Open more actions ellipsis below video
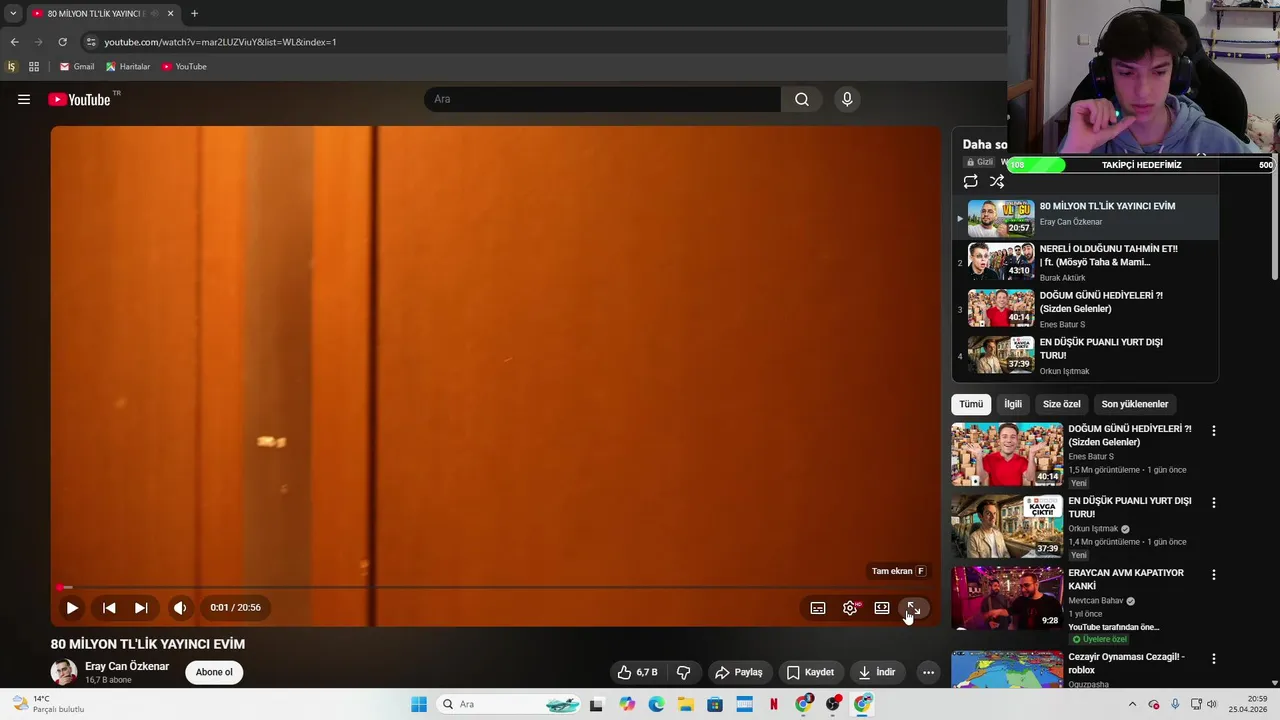The image size is (1280, 720). click(928, 672)
